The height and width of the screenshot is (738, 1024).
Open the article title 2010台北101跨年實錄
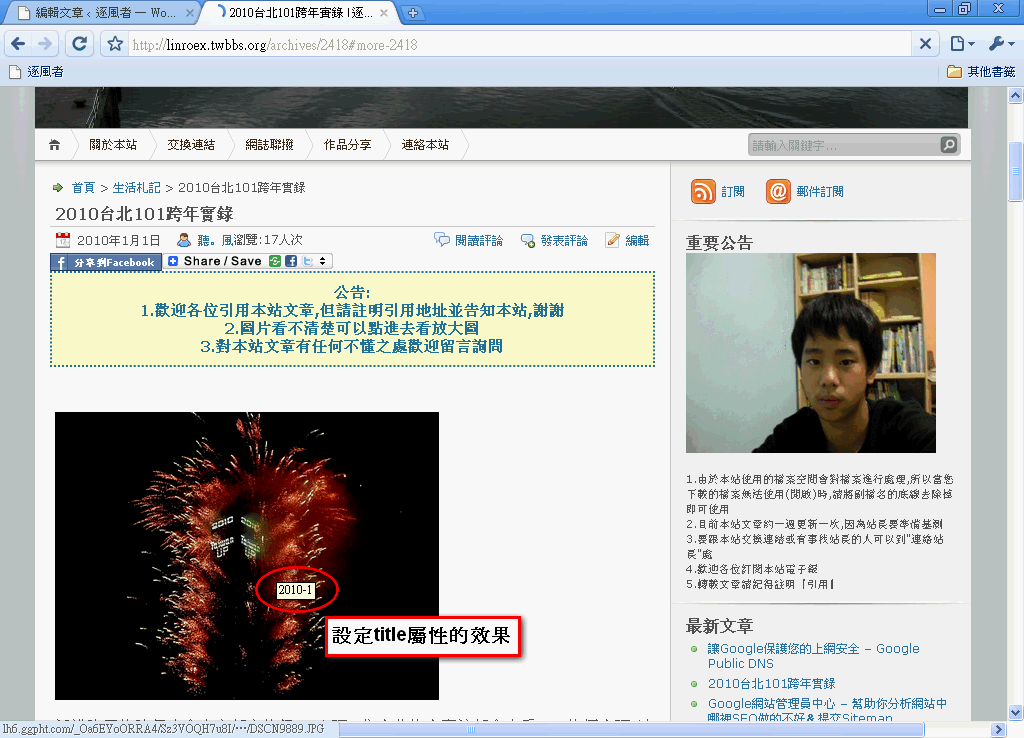tap(144, 214)
